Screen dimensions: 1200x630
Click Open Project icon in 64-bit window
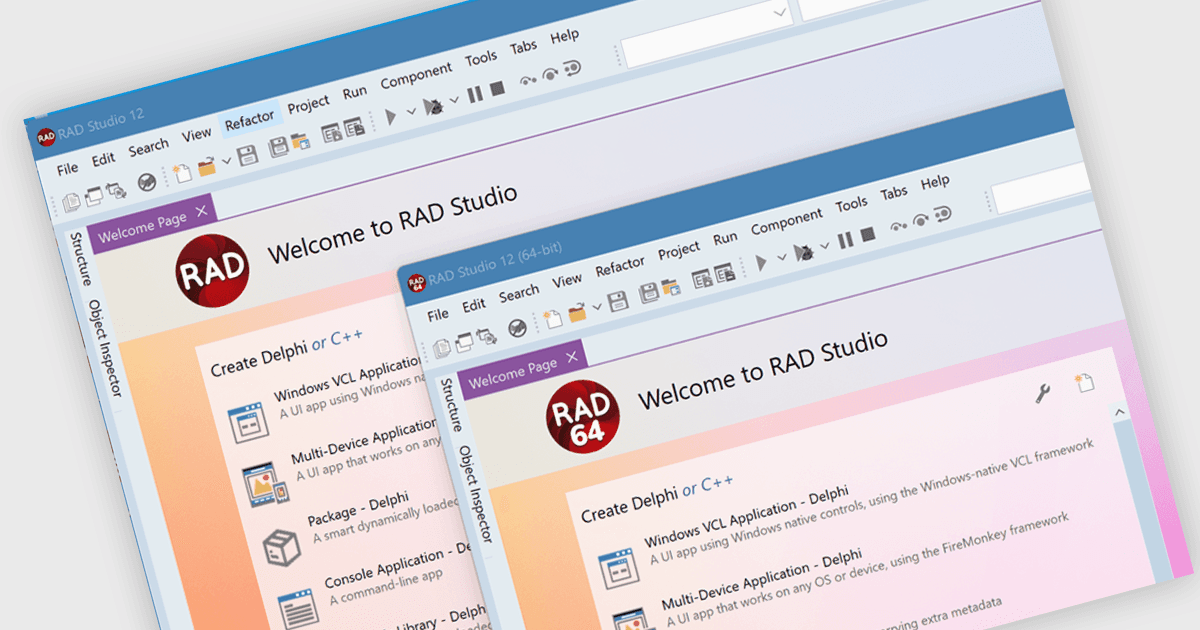(x=671, y=286)
